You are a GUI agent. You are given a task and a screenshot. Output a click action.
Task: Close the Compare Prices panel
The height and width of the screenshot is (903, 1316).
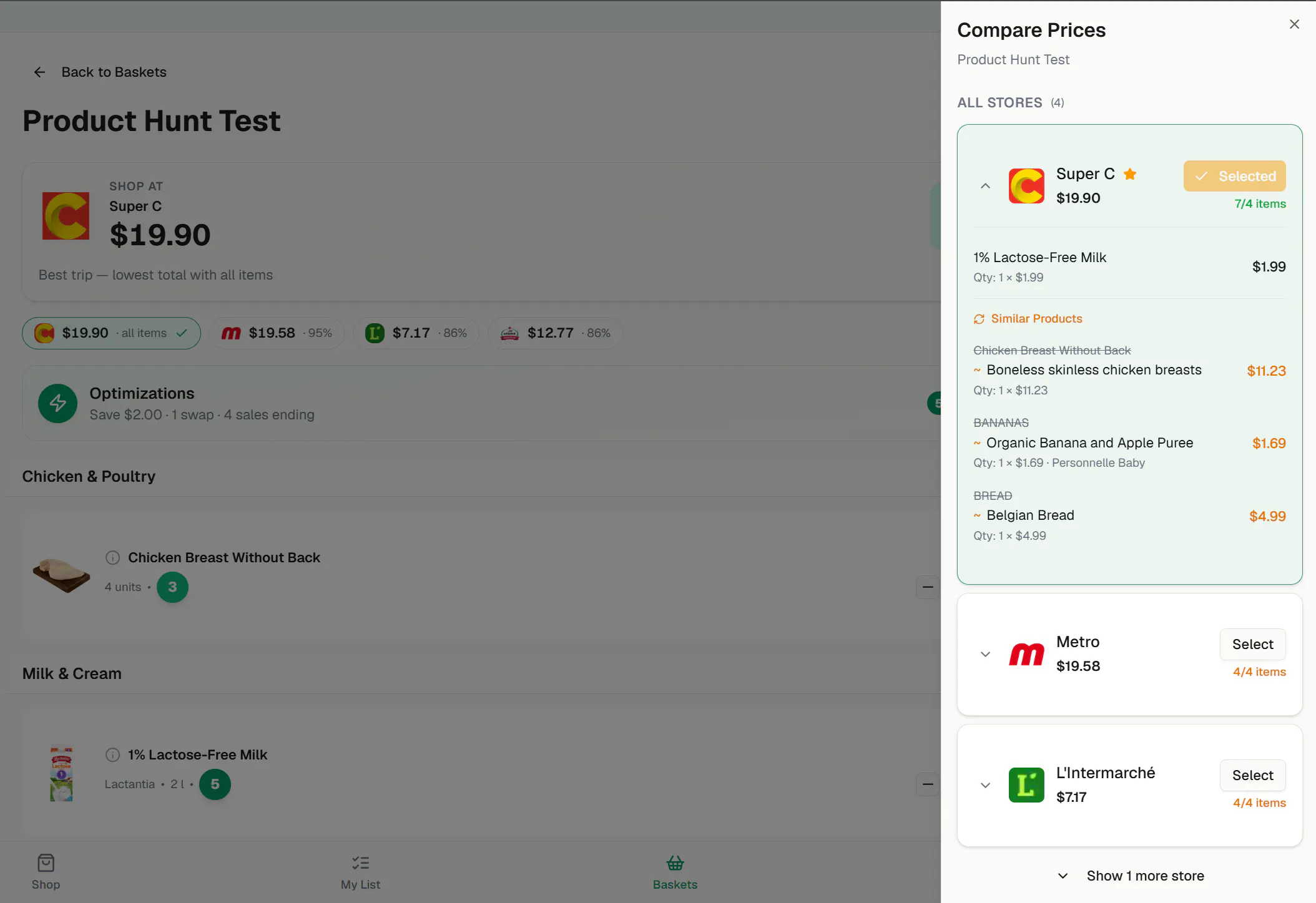click(x=1294, y=24)
